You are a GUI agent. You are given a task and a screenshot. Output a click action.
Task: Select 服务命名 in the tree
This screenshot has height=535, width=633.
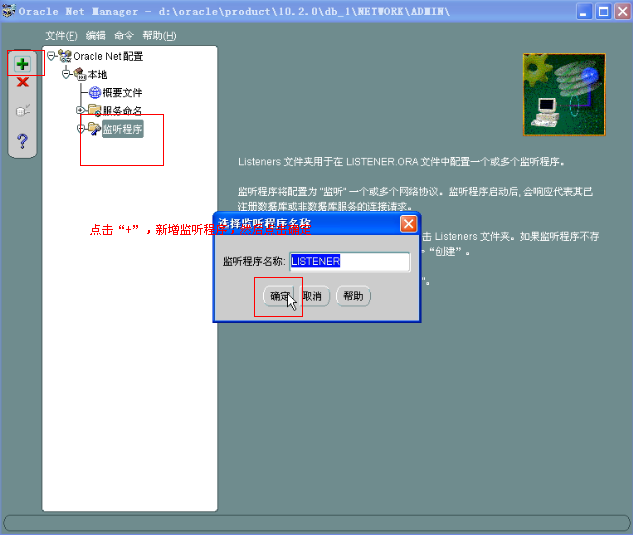(x=122, y=111)
